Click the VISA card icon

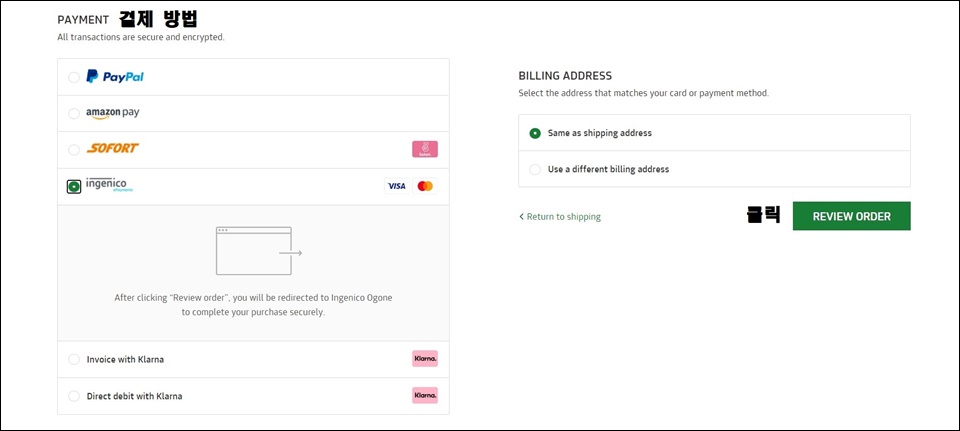coord(397,186)
